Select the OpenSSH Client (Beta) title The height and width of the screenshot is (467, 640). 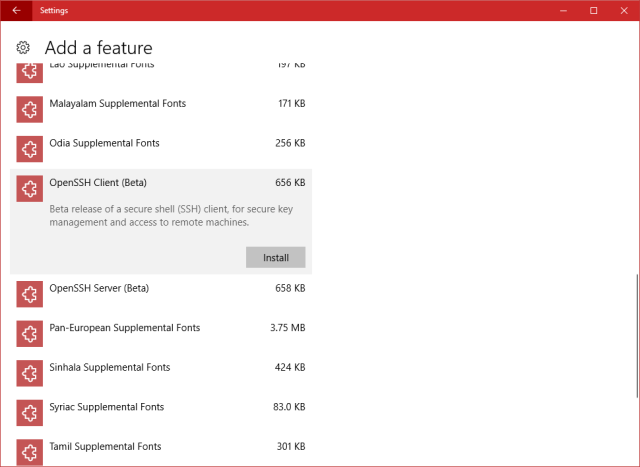[98, 182]
